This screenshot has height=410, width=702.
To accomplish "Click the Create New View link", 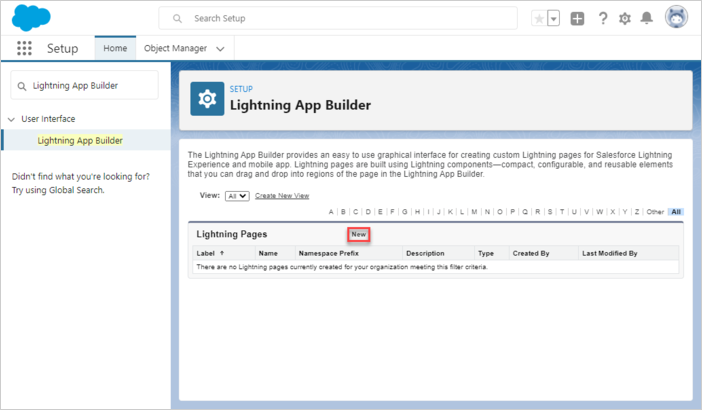I will pos(281,196).
